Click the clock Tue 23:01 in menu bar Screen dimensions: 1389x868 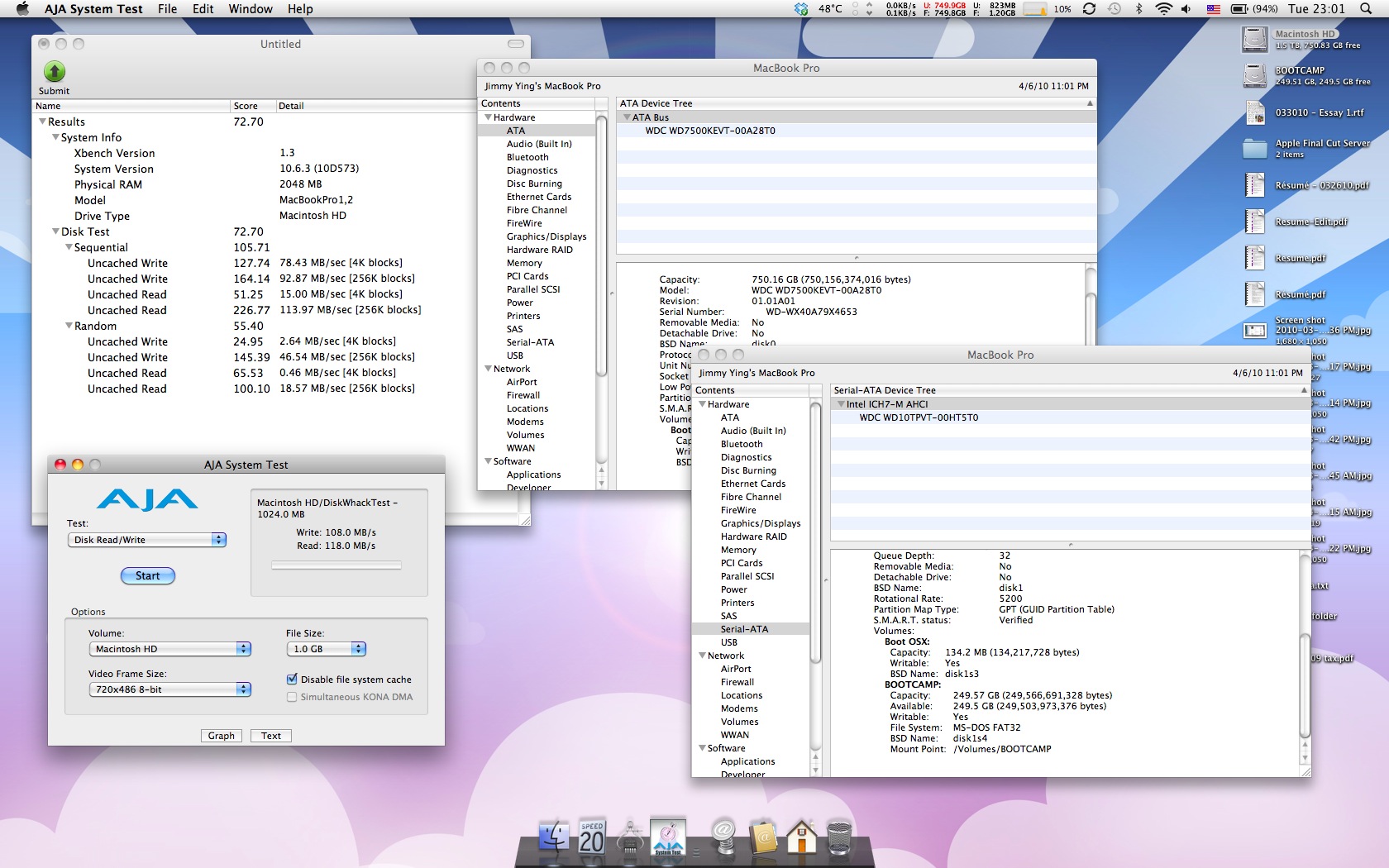1316,9
